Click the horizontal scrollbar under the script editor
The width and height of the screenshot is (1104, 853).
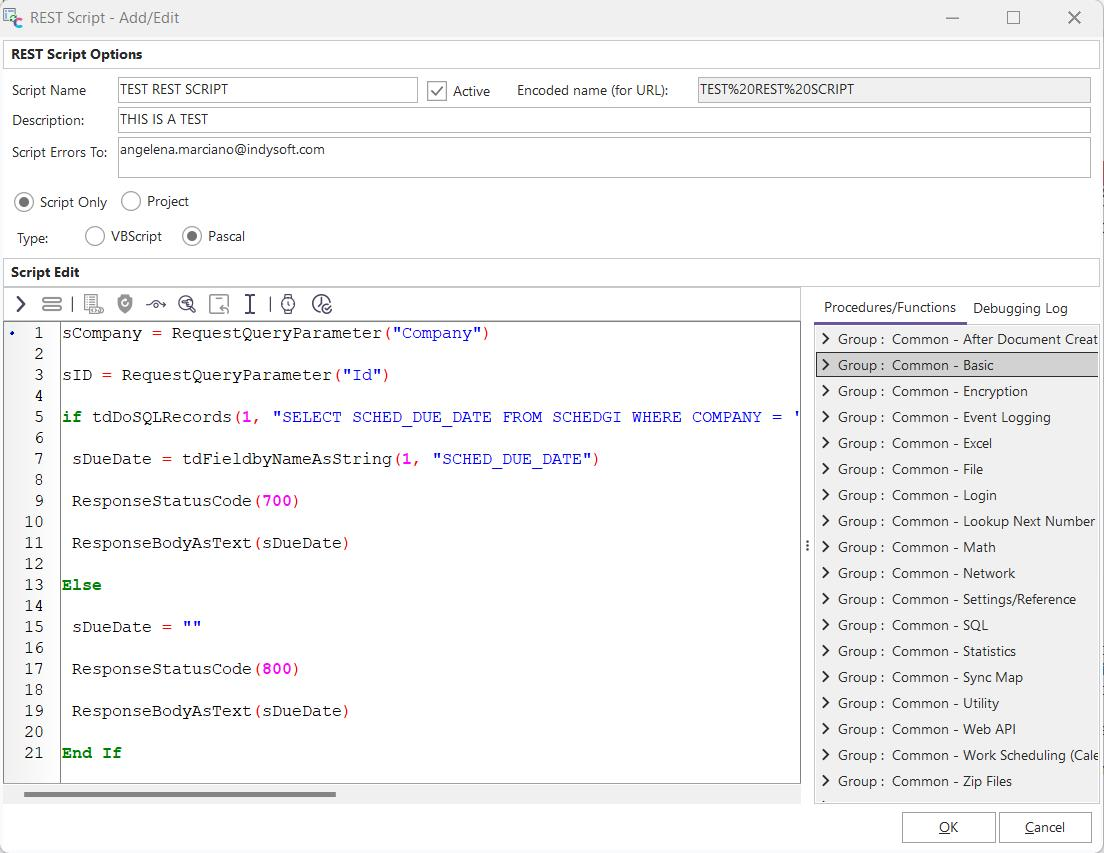180,795
